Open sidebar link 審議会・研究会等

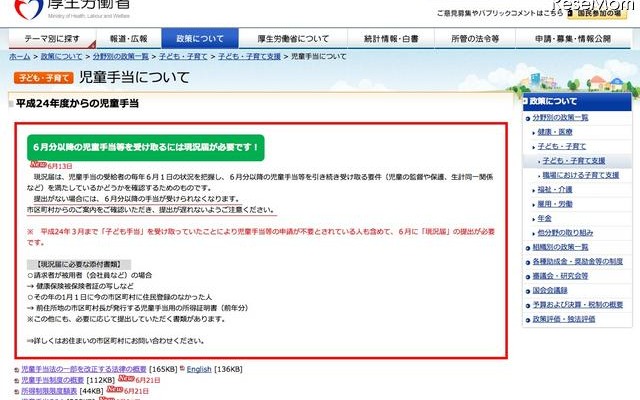[560, 276]
